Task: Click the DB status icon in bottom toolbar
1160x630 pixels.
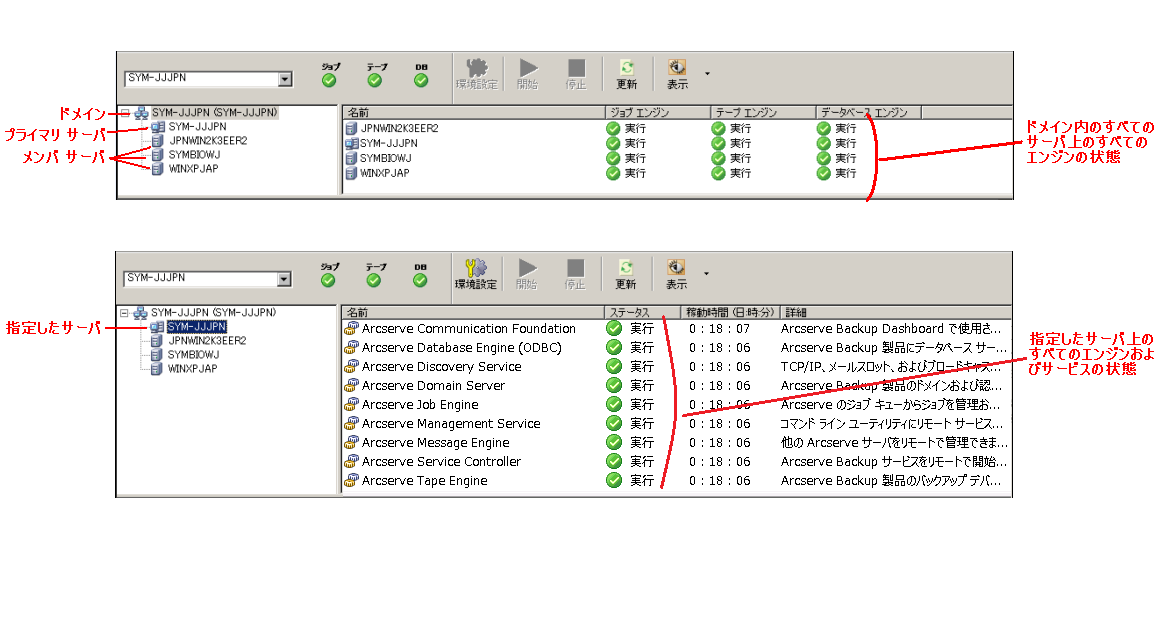Action: [420, 280]
